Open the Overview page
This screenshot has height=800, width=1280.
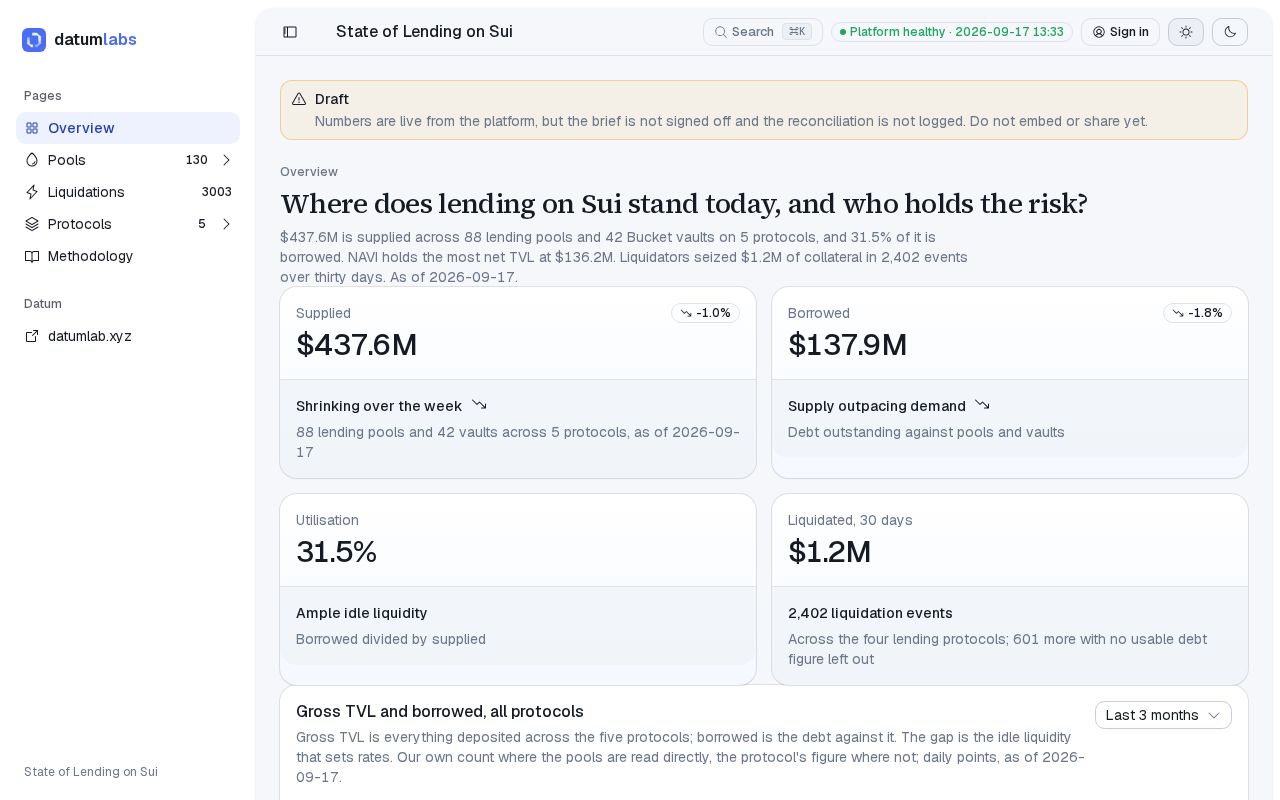(128, 128)
